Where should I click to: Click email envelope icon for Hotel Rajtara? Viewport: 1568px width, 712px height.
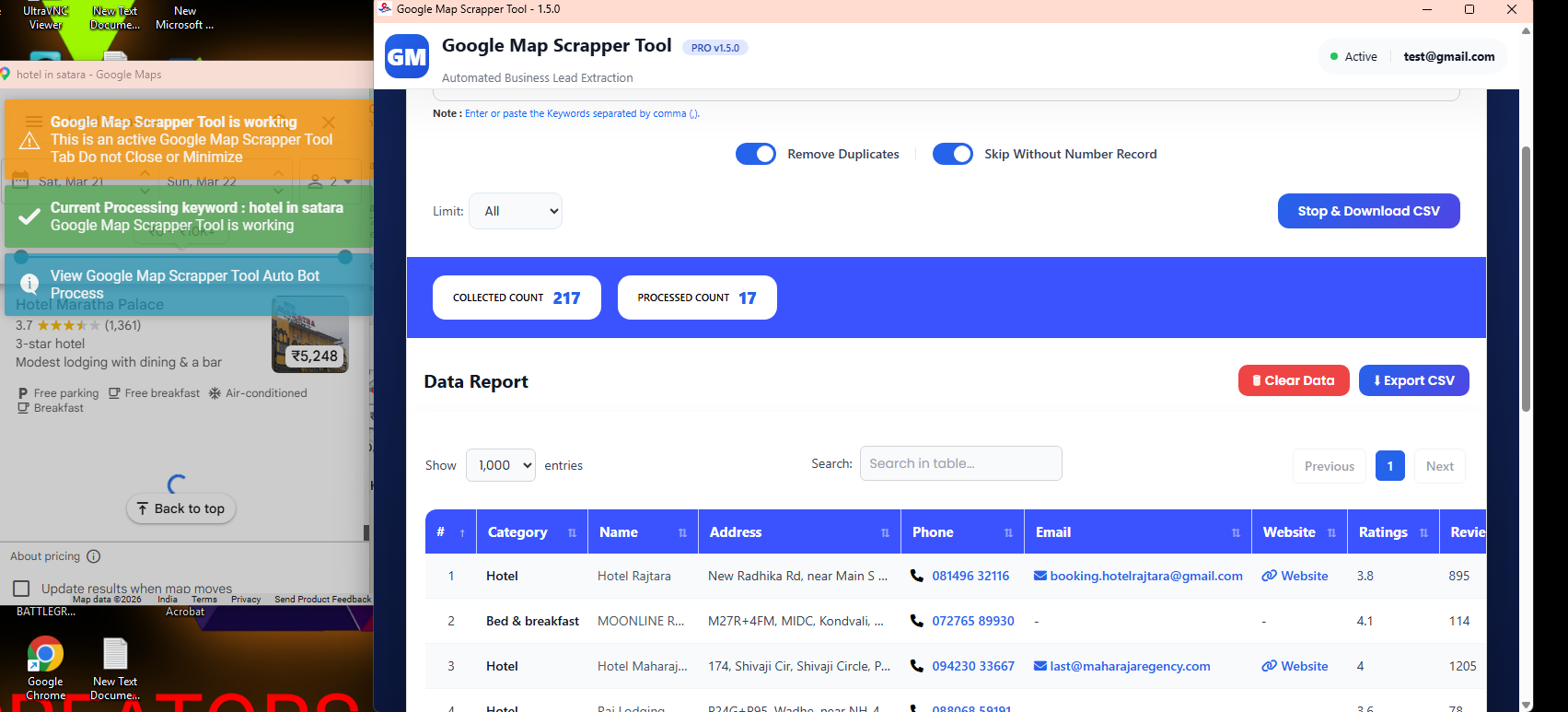[1040, 576]
